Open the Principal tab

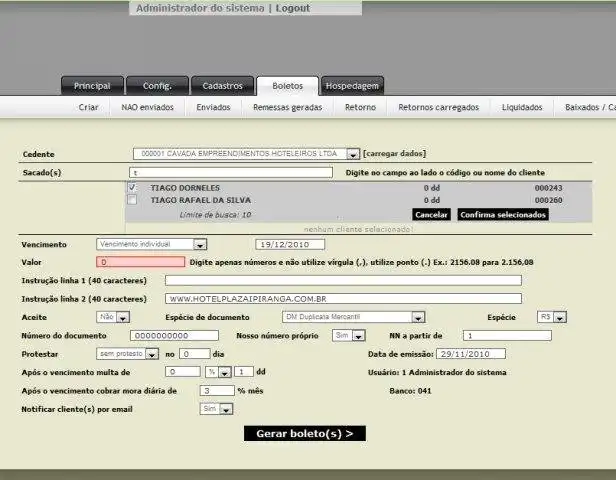[x=92, y=86]
